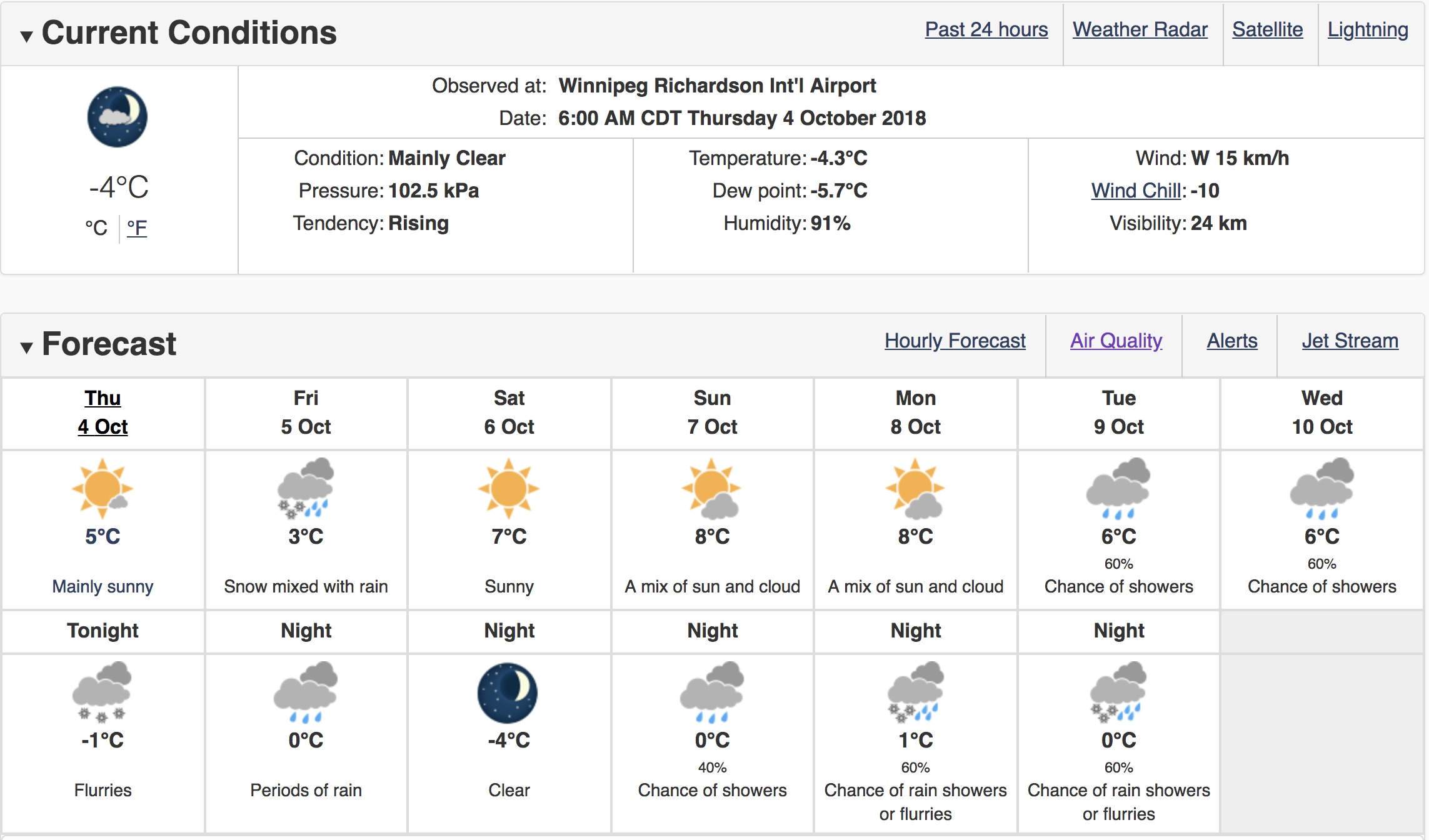Click Thursday's mainly sunny weather icon
This screenshot has width=1429, height=840.
(103, 488)
